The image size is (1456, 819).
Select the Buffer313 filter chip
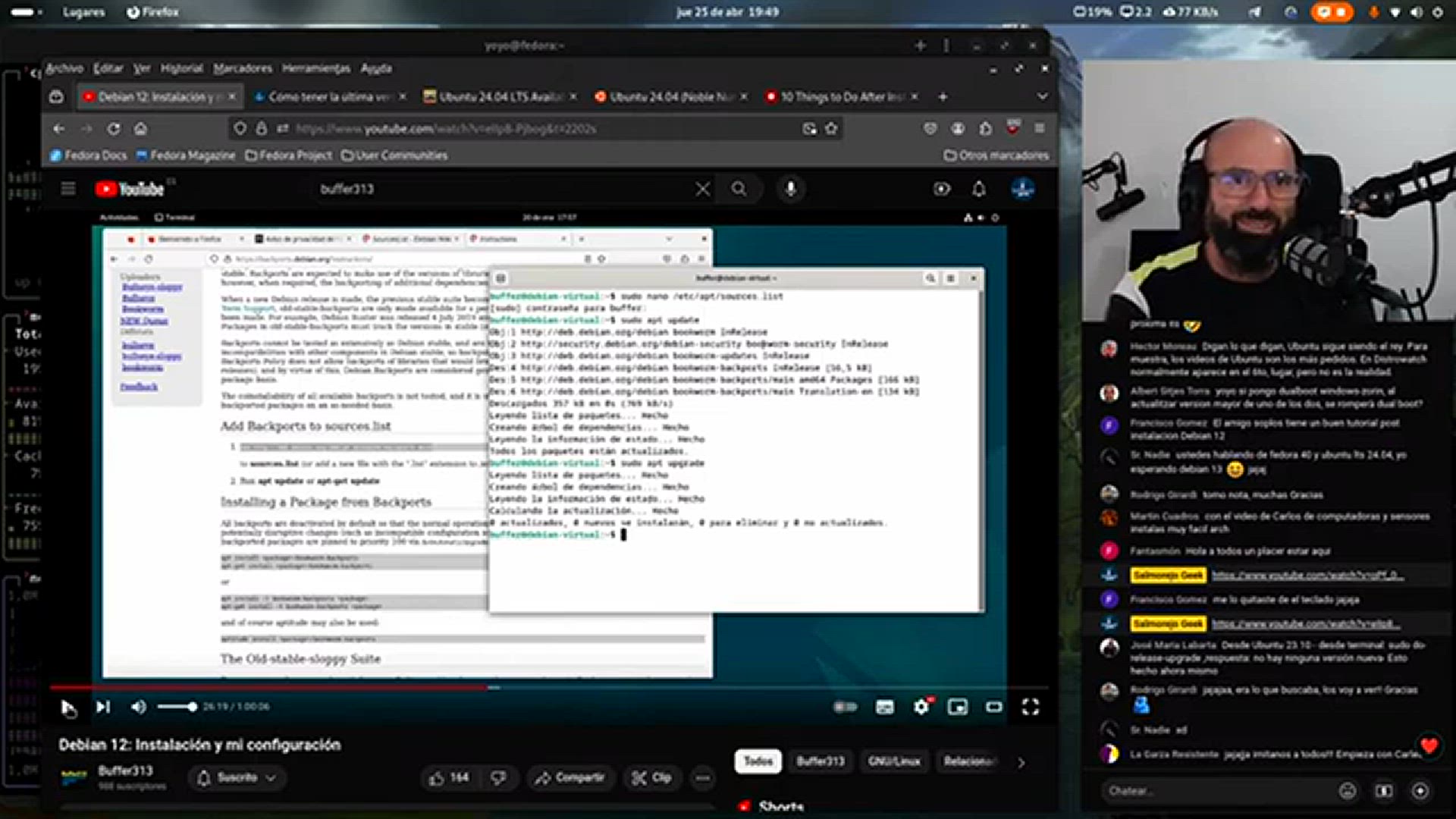click(x=820, y=761)
